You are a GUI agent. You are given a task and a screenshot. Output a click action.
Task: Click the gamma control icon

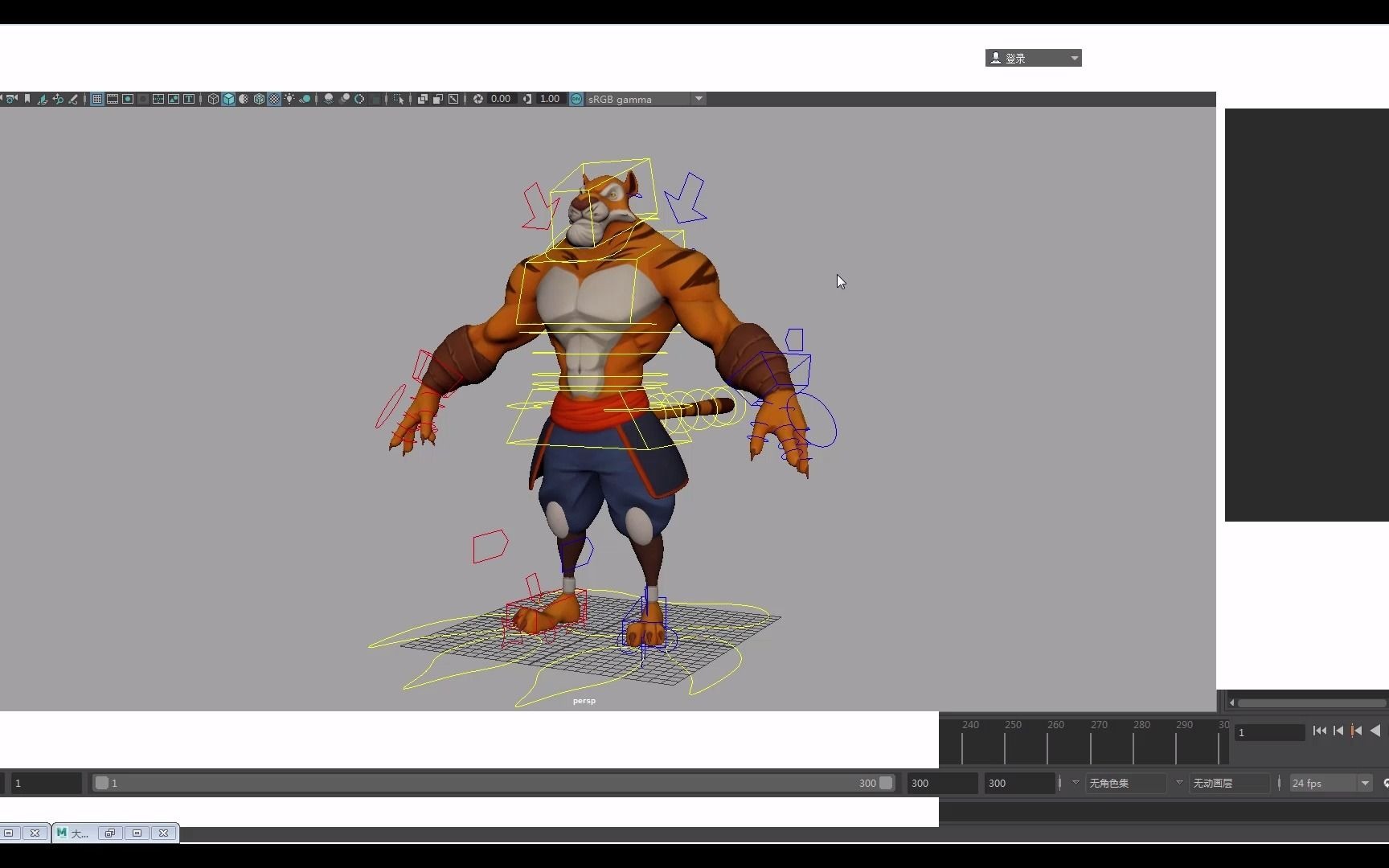(x=527, y=99)
